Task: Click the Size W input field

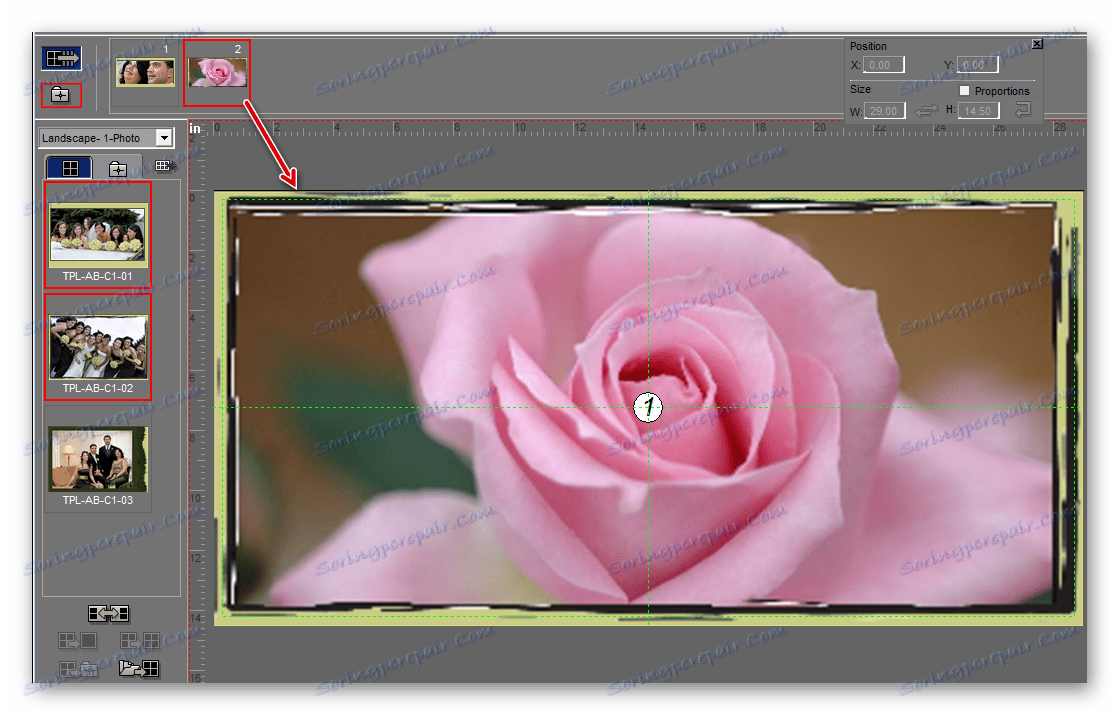Action: click(x=885, y=111)
